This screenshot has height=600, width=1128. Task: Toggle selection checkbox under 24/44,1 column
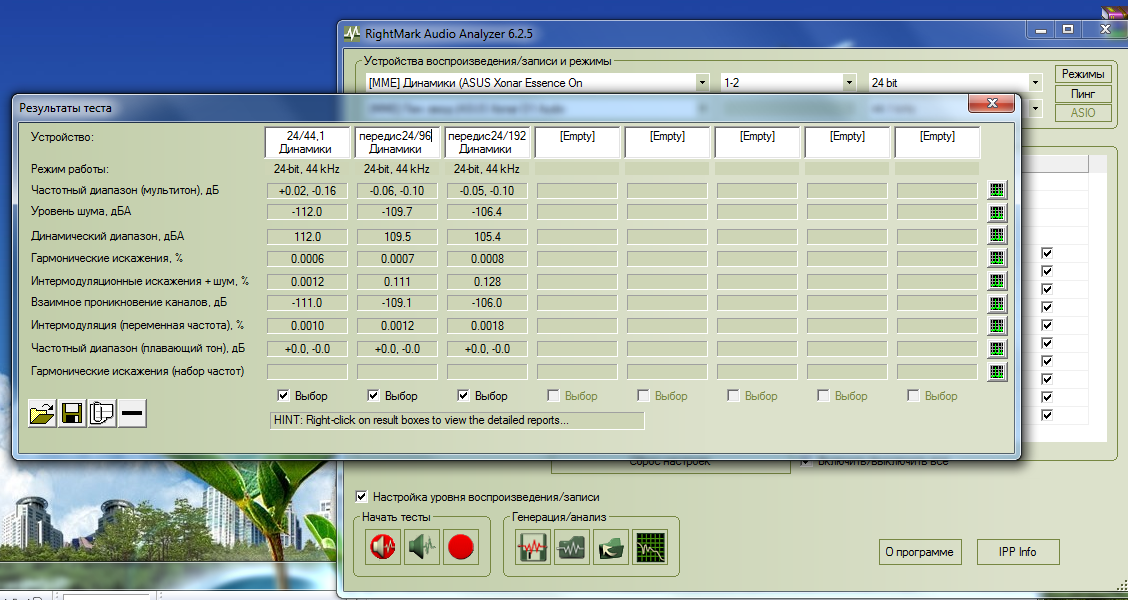pyautogui.click(x=283, y=396)
